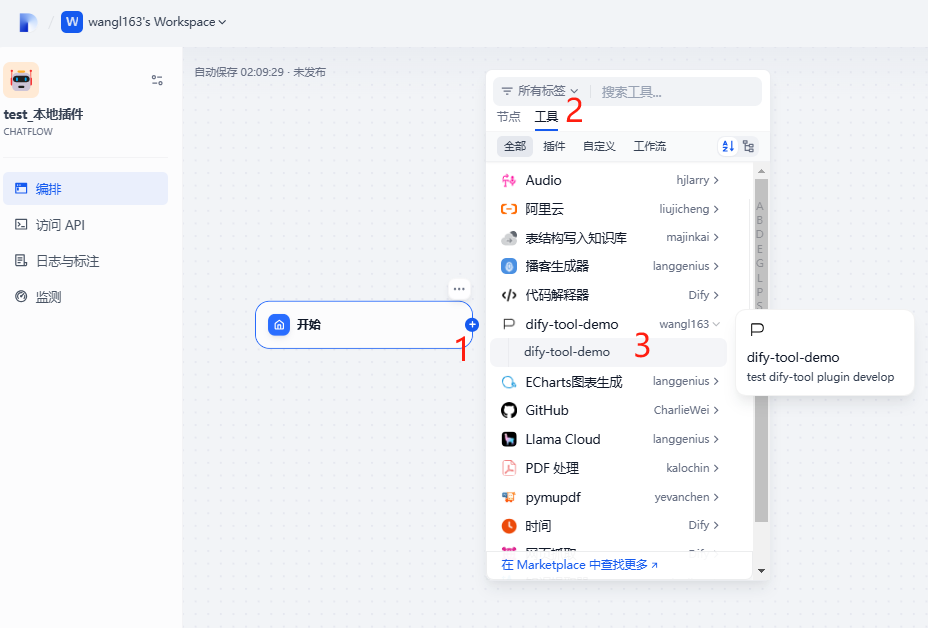Open wangl163's Workspace dropdown
Image resolution: width=928 pixels, height=628 pixels.
[x=157, y=22]
